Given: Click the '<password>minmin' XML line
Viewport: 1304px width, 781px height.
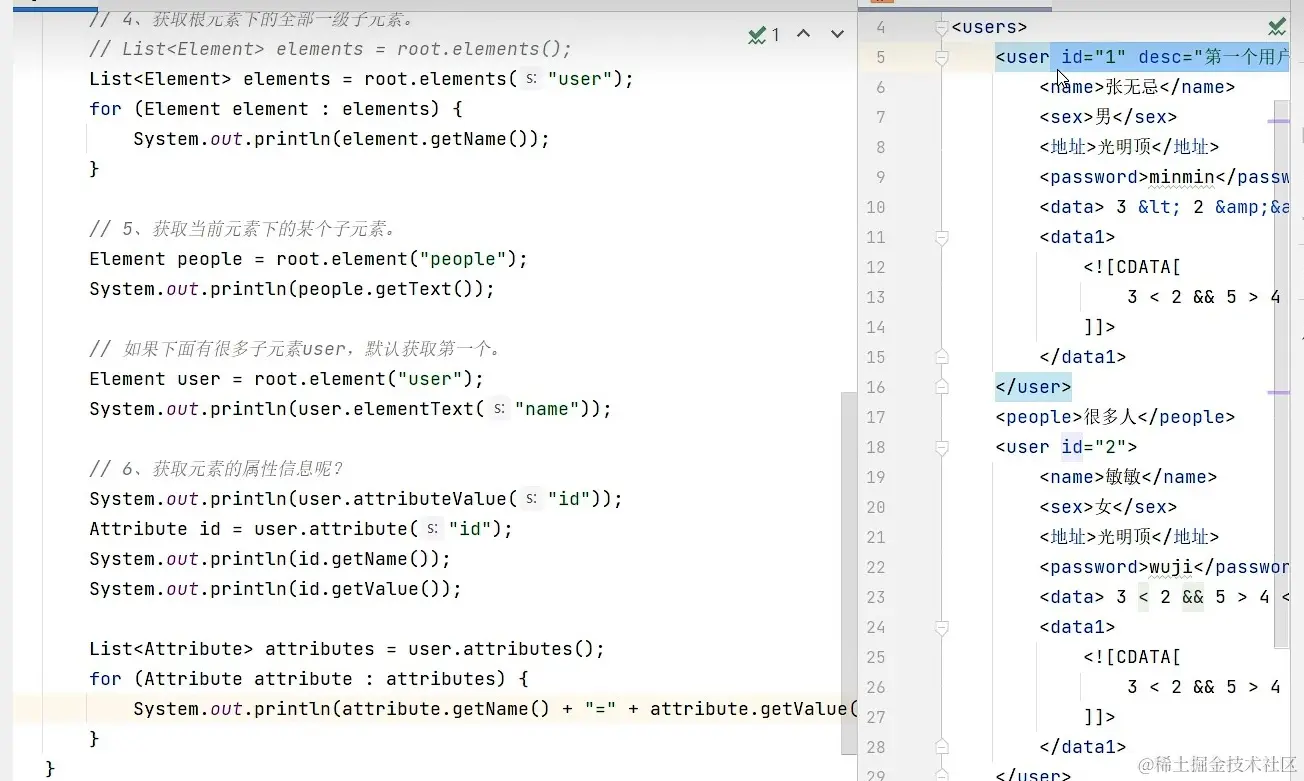Looking at the screenshot, I should pyautogui.click(x=1164, y=177).
